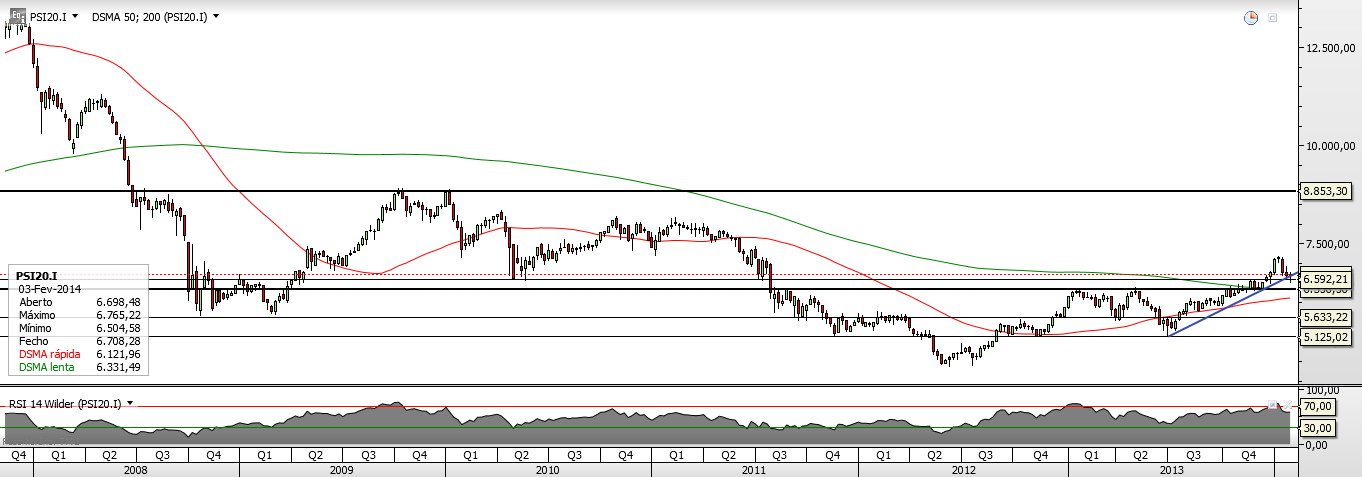Screen dimensions: 1362x477
Task: Click the 2010 year label on the time axis
Action: click(x=548, y=469)
